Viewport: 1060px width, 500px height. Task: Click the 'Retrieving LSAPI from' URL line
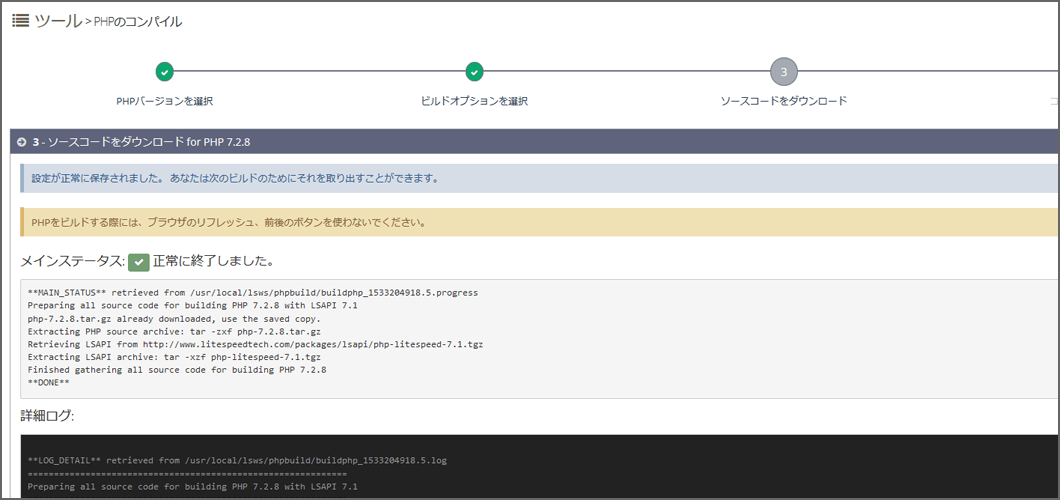(256, 344)
